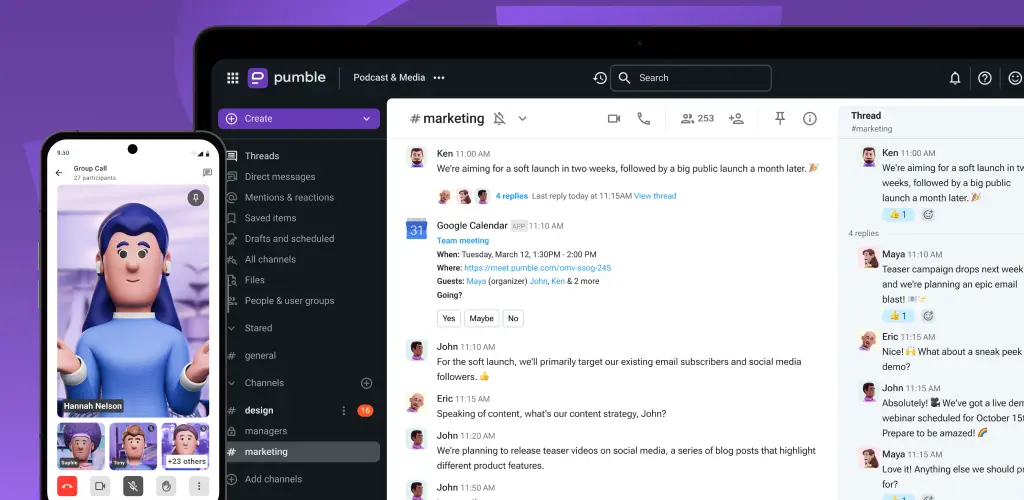The width and height of the screenshot is (1024, 500).
Task: Click Ken's avatar in marketing channel
Action: pos(417,157)
